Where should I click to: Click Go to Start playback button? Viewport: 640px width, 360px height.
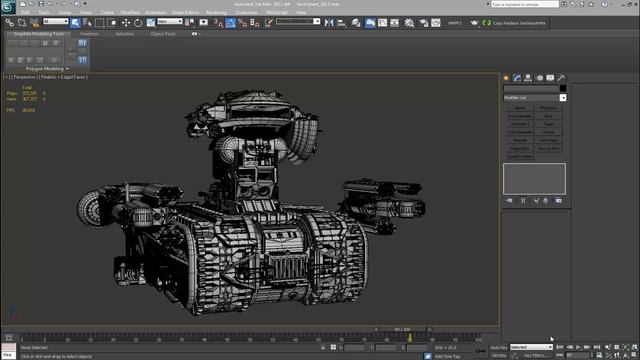(x=560, y=347)
